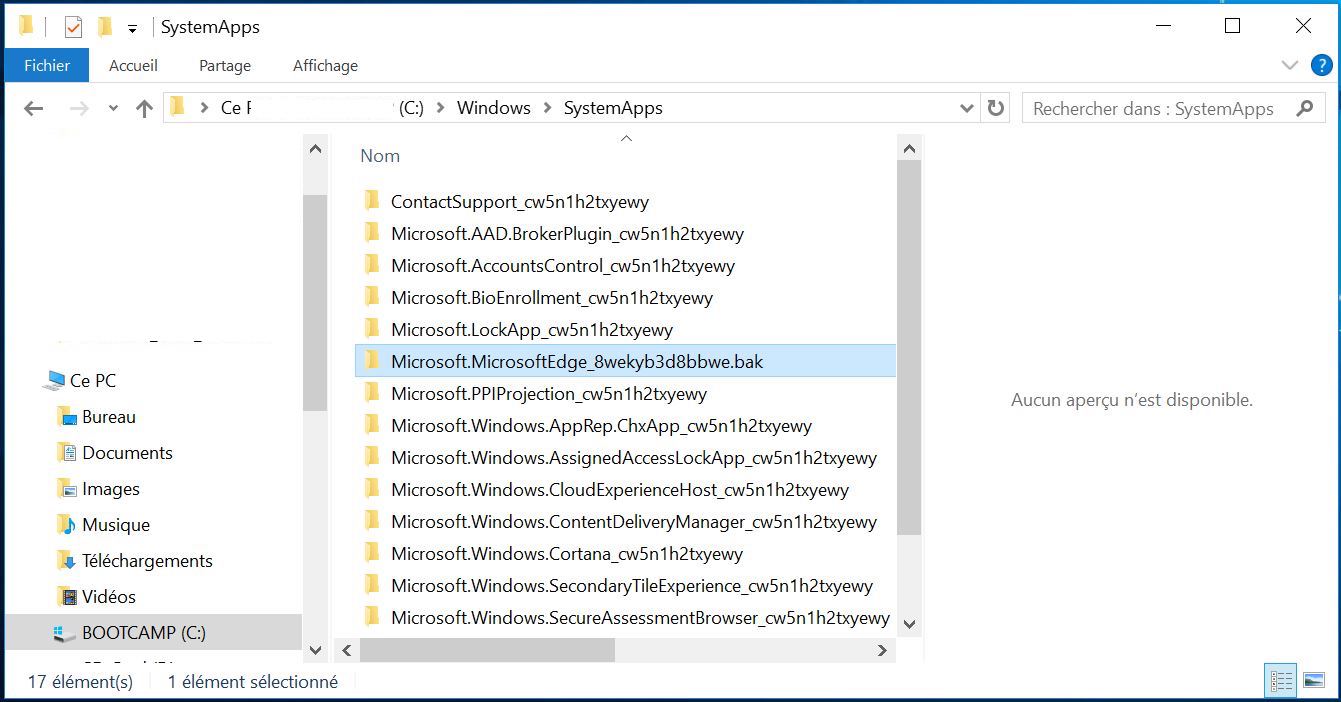The image size is (1341, 702).
Task: Collapse the ribbon with the chevron
Action: (1290, 65)
